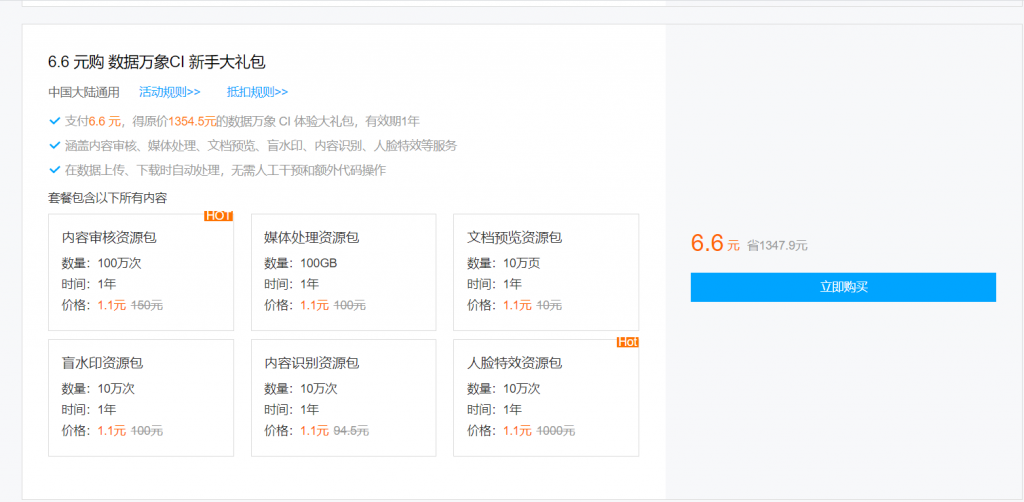This screenshot has width=1024, height=502.
Task: Click 数量: 100万次 in 内容审核资源包
Action: pos(101,264)
